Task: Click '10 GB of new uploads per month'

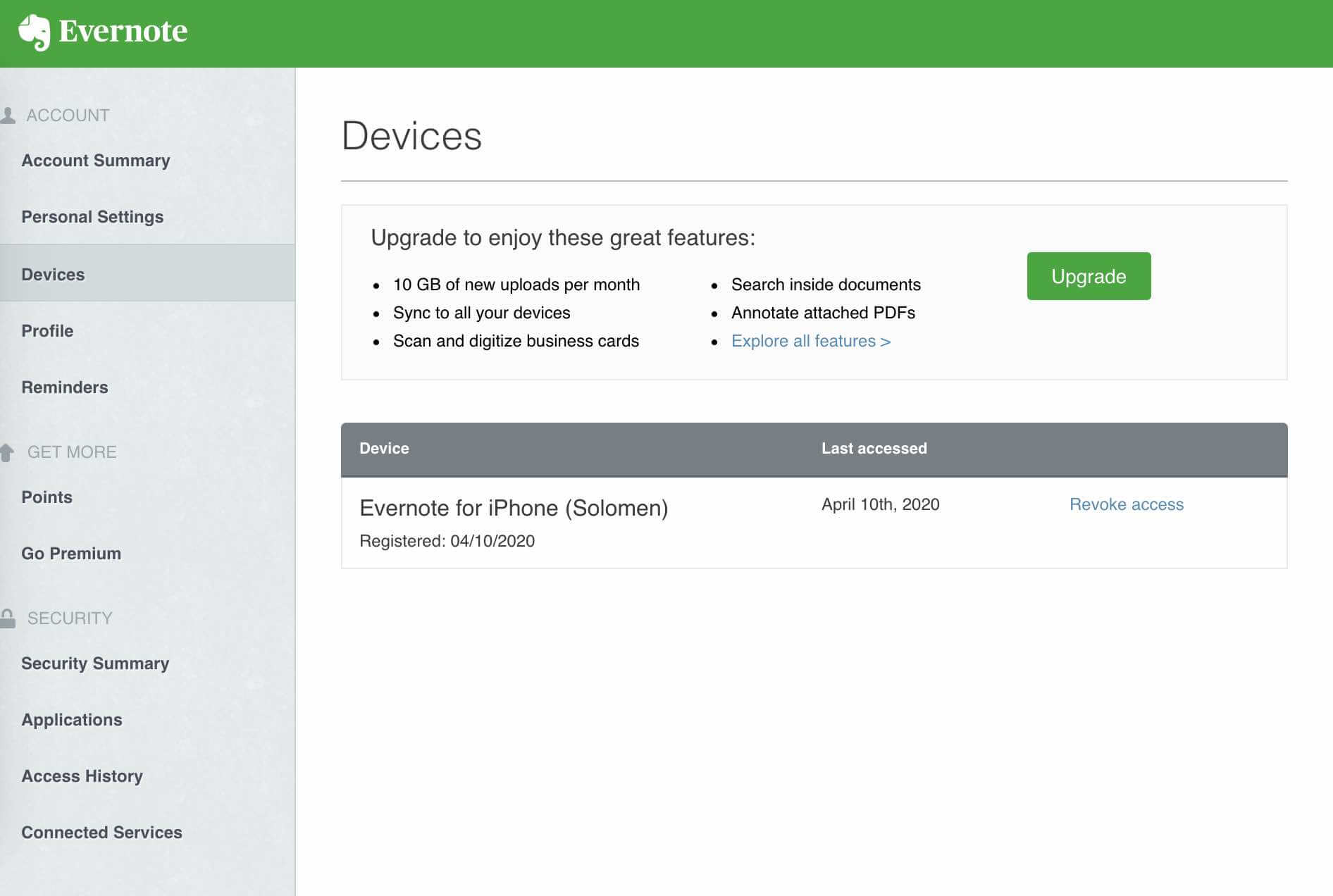Action: coord(516,285)
